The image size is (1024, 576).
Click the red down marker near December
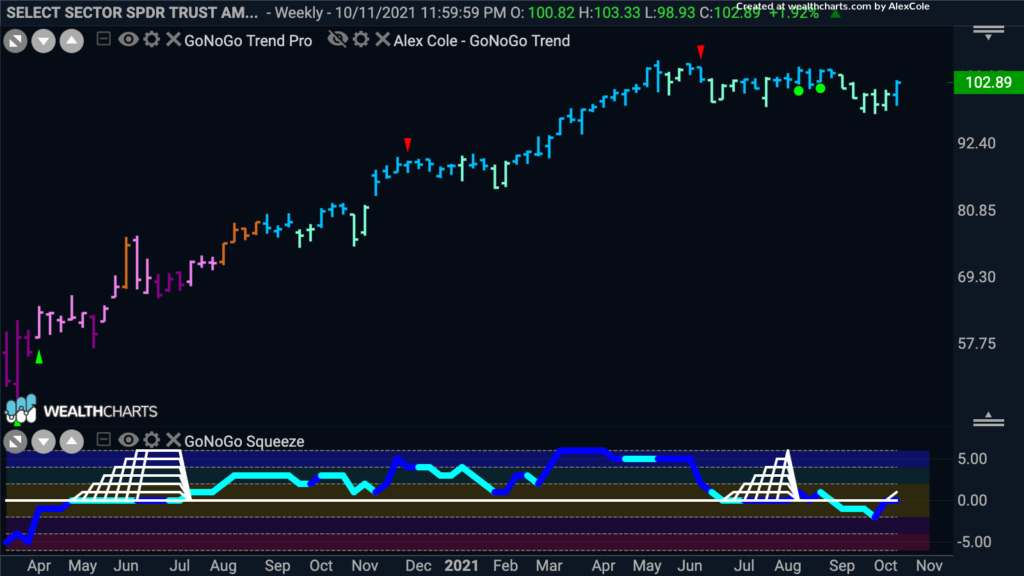(408, 144)
